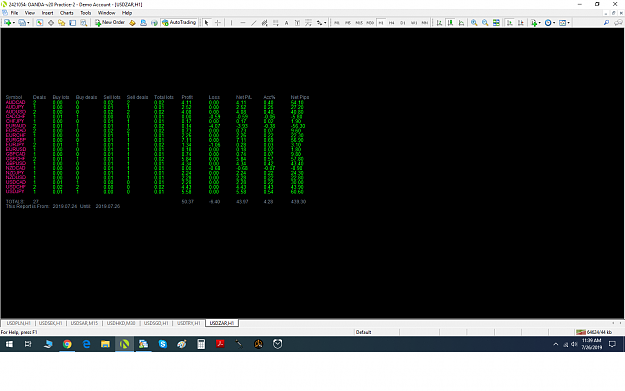Toggle the Navigator folder icon

click(x=61, y=23)
